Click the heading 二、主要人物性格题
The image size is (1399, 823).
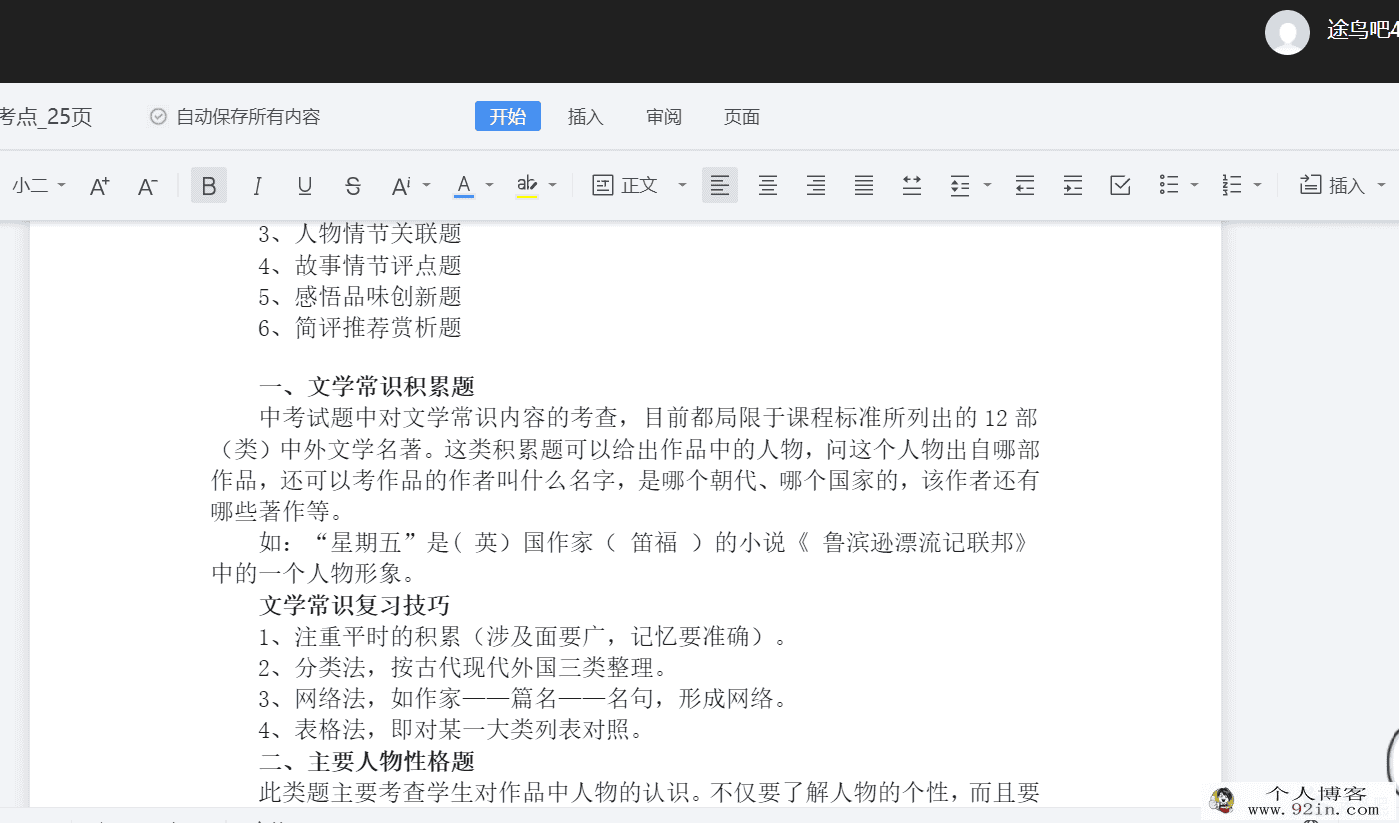(367, 761)
